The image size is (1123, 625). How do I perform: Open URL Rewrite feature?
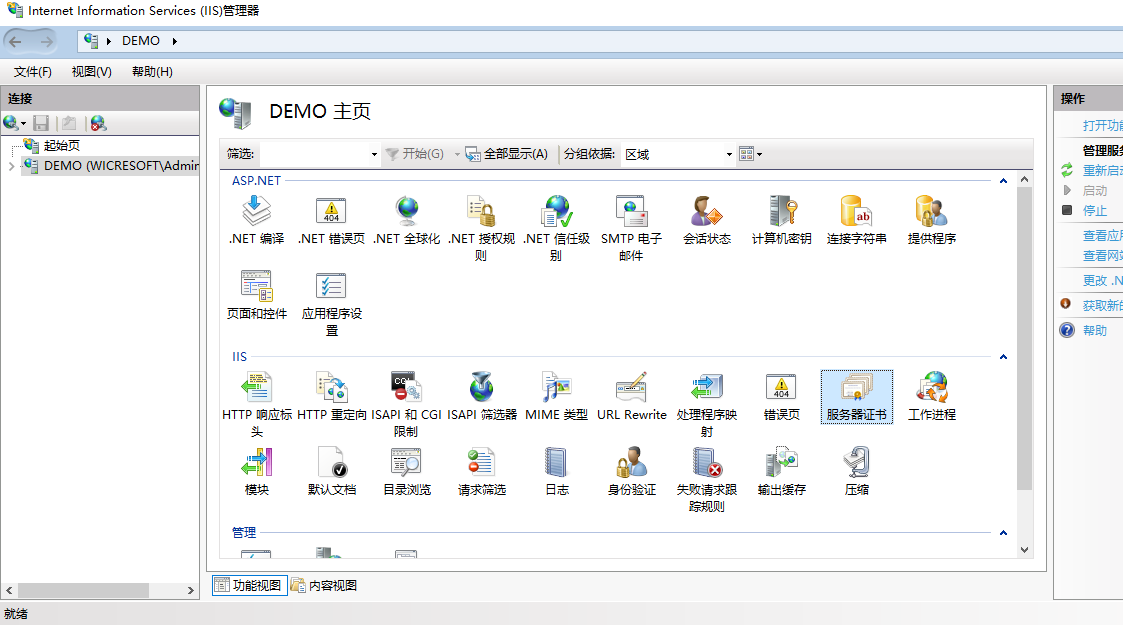point(632,397)
